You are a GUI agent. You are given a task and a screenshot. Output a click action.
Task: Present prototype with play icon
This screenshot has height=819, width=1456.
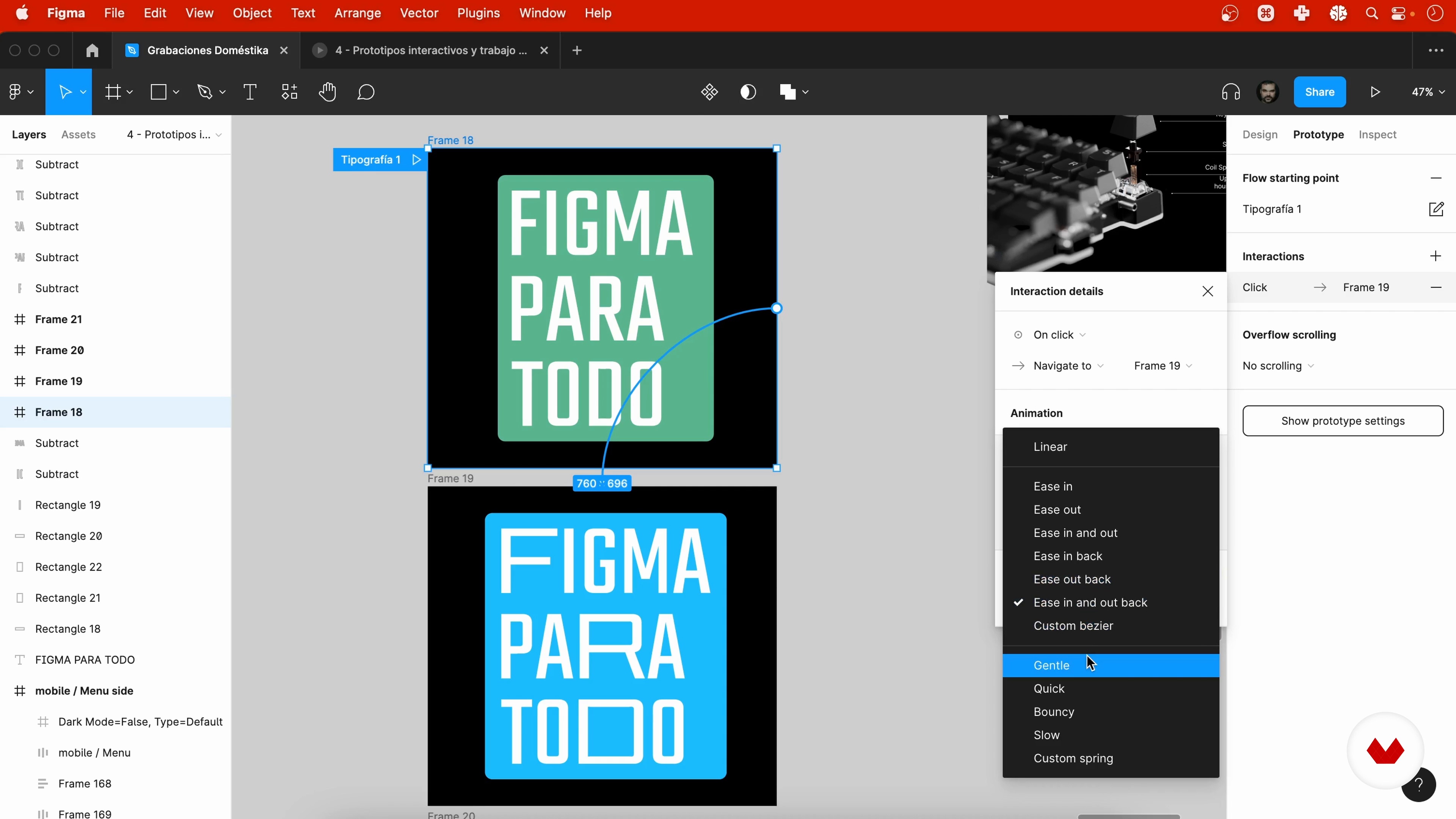click(1375, 91)
